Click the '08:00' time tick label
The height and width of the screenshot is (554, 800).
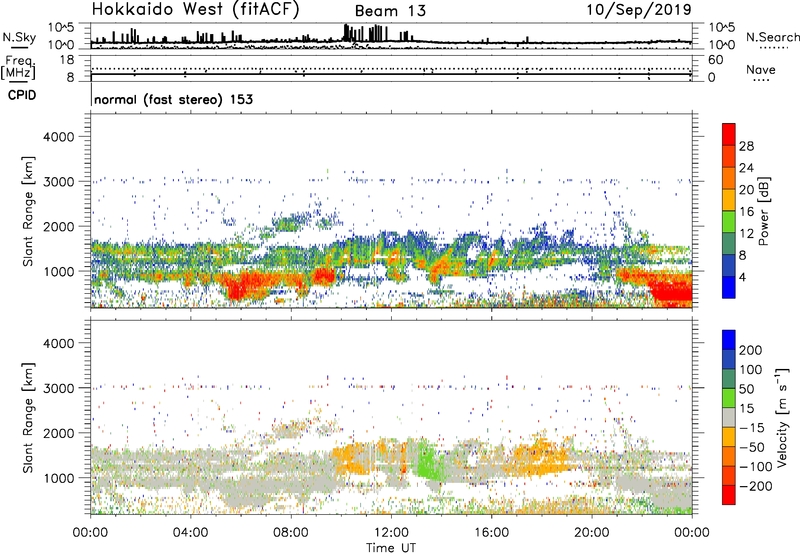tap(290, 533)
